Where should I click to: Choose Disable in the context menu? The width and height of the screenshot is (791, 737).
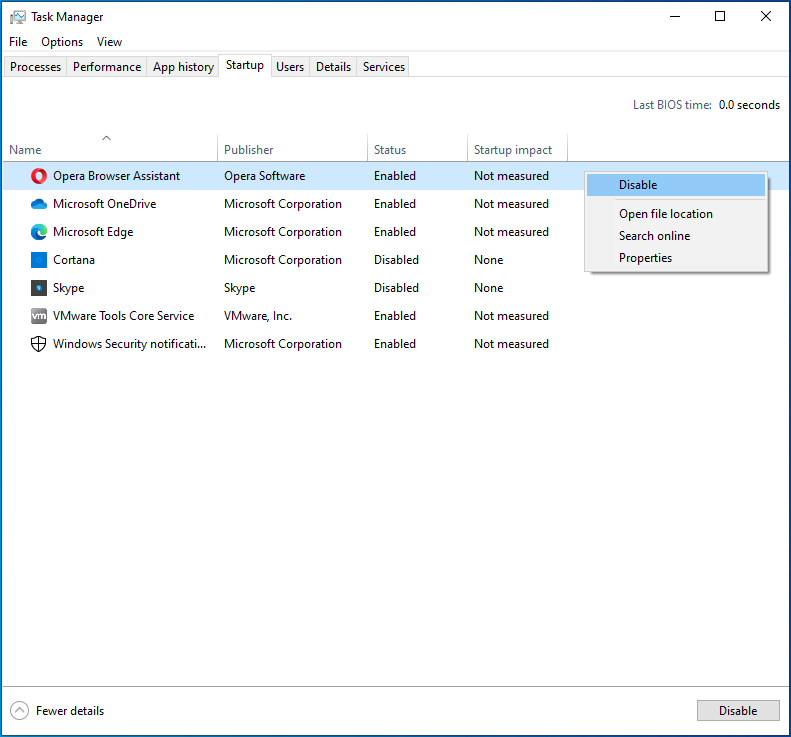tap(638, 185)
